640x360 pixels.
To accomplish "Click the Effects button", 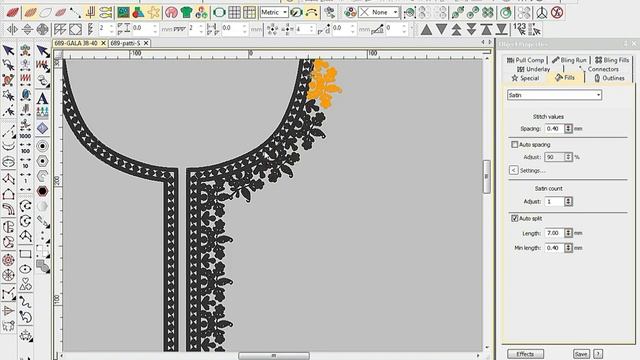I will [x=525, y=354].
